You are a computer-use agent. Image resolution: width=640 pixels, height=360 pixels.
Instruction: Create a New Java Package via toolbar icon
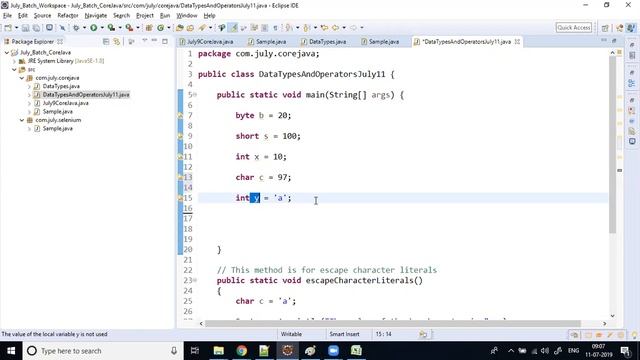(x=149, y=28)
